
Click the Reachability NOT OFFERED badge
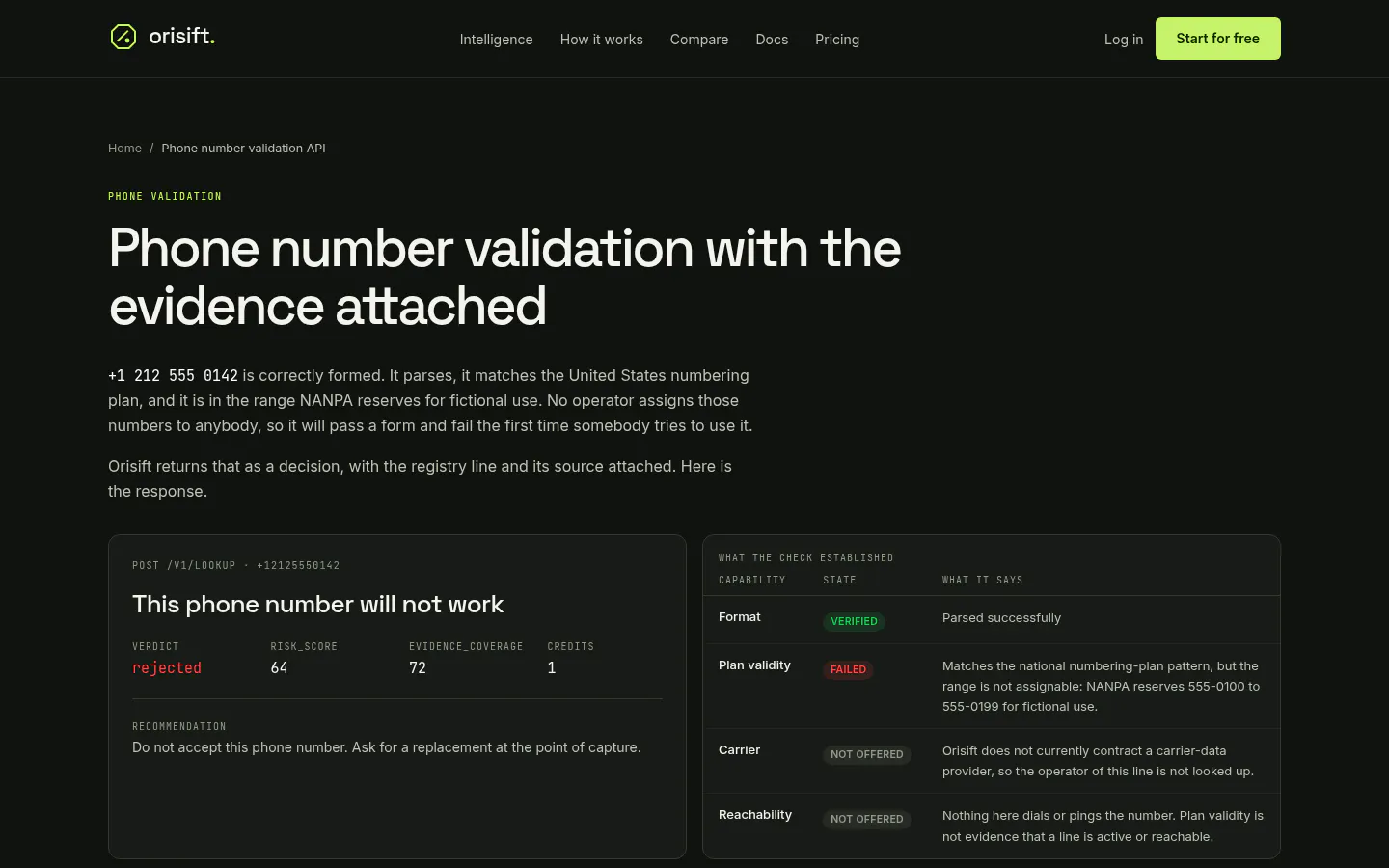[x=866, y=819]
